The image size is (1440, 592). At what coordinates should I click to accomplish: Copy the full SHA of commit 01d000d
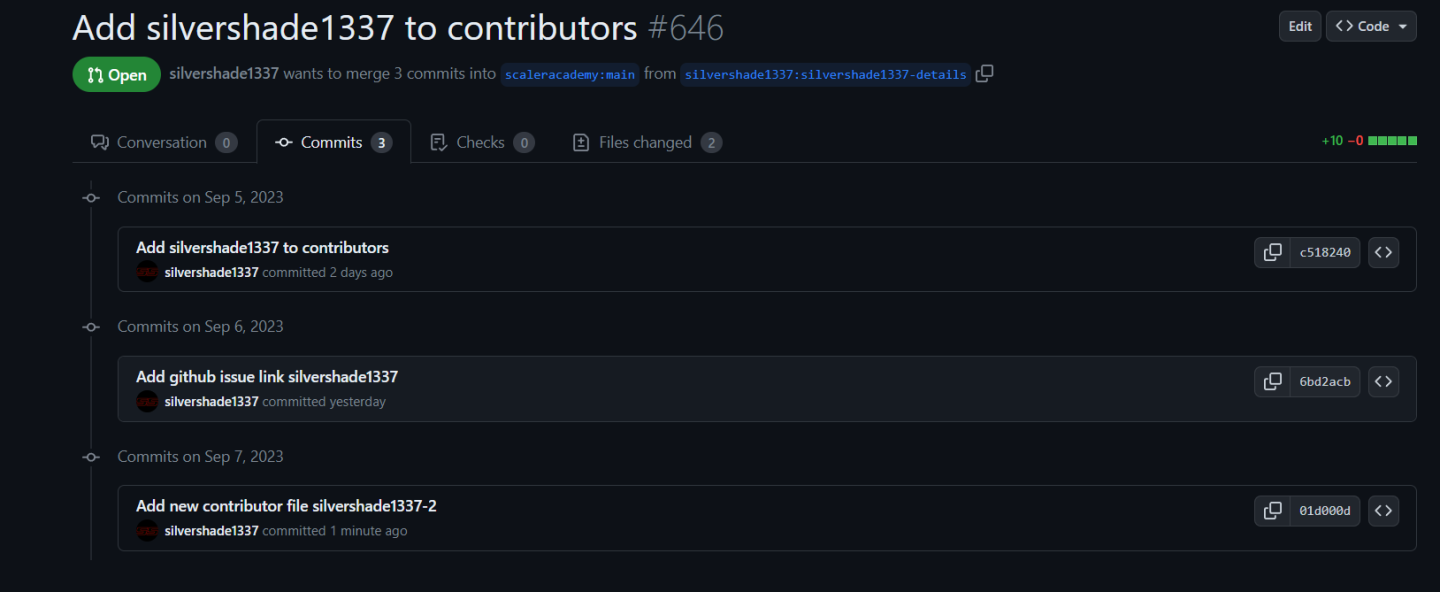pyautogui.click(x=1273, y=510)
